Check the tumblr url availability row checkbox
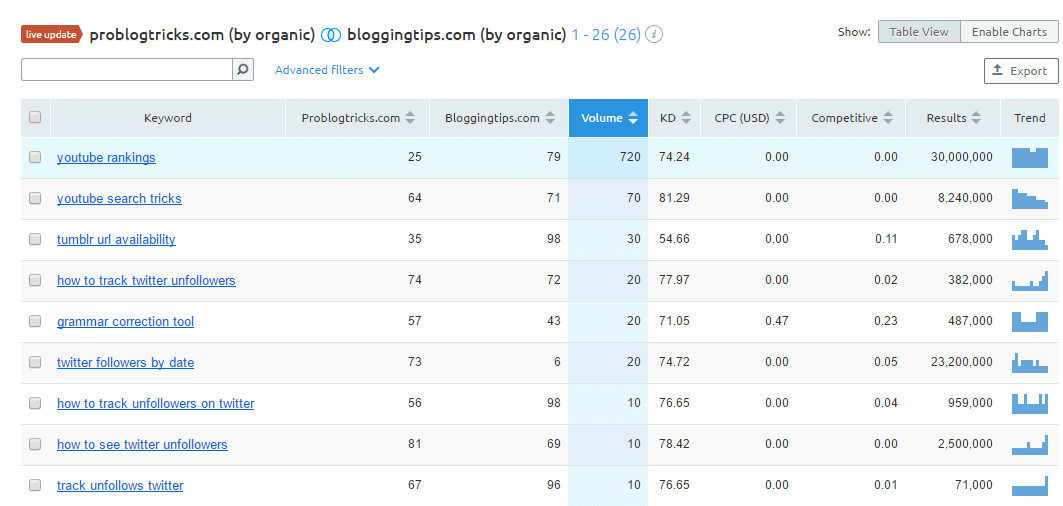The height and width of the screenshot is (506, 1063). [35, 239]
